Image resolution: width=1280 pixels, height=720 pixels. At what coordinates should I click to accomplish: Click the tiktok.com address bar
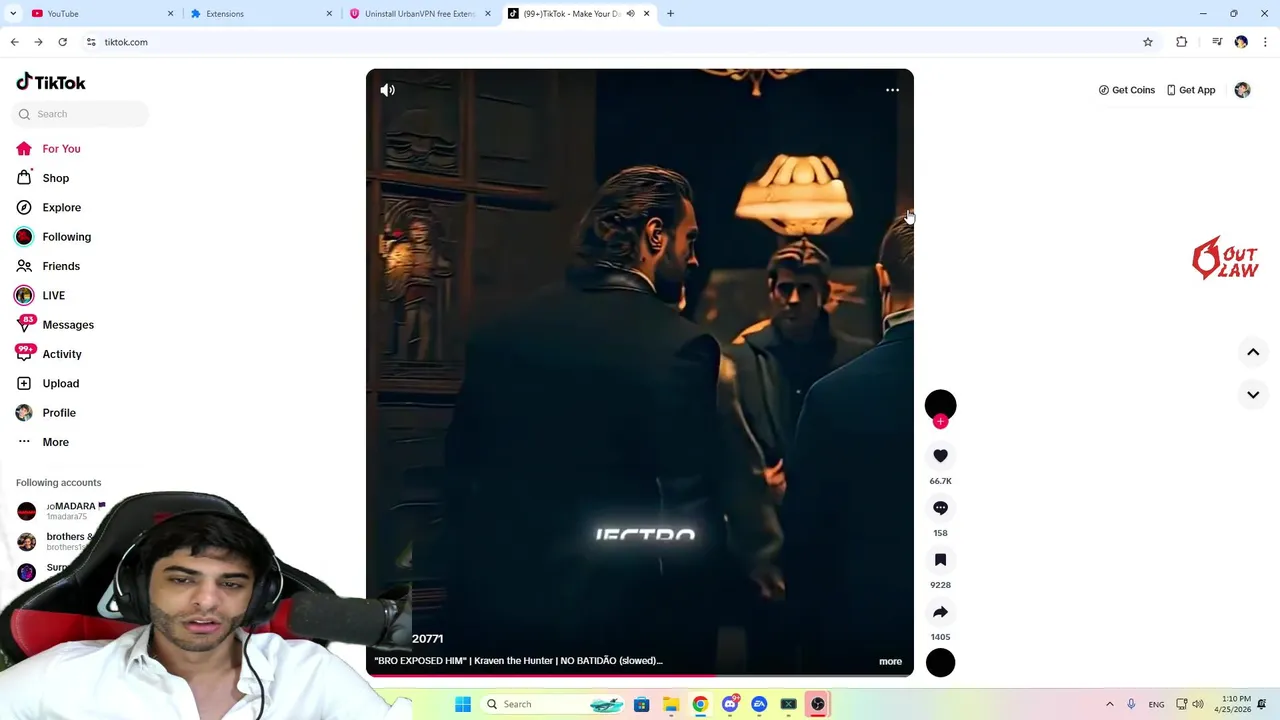point(620,42)
